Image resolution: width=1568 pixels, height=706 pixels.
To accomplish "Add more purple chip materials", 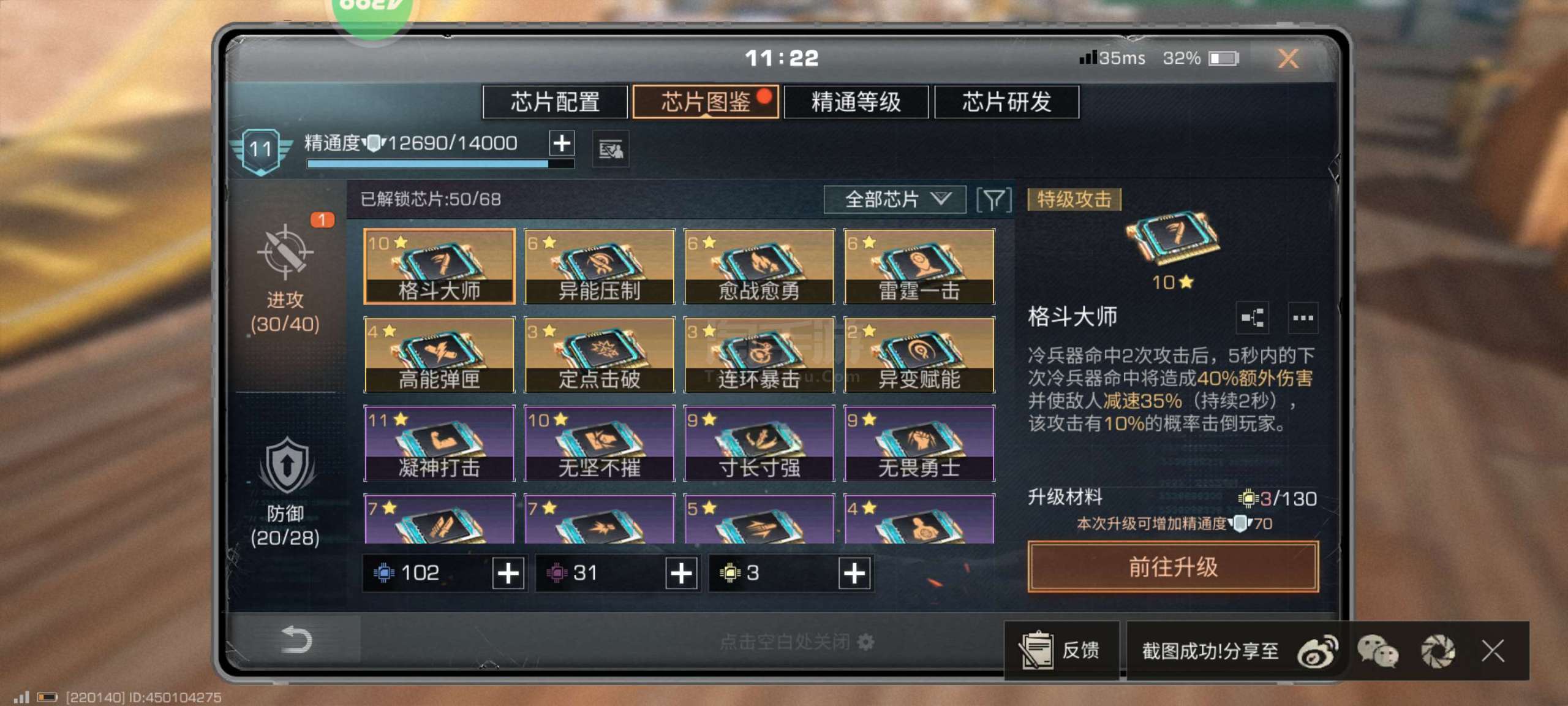I will (681, 574).
